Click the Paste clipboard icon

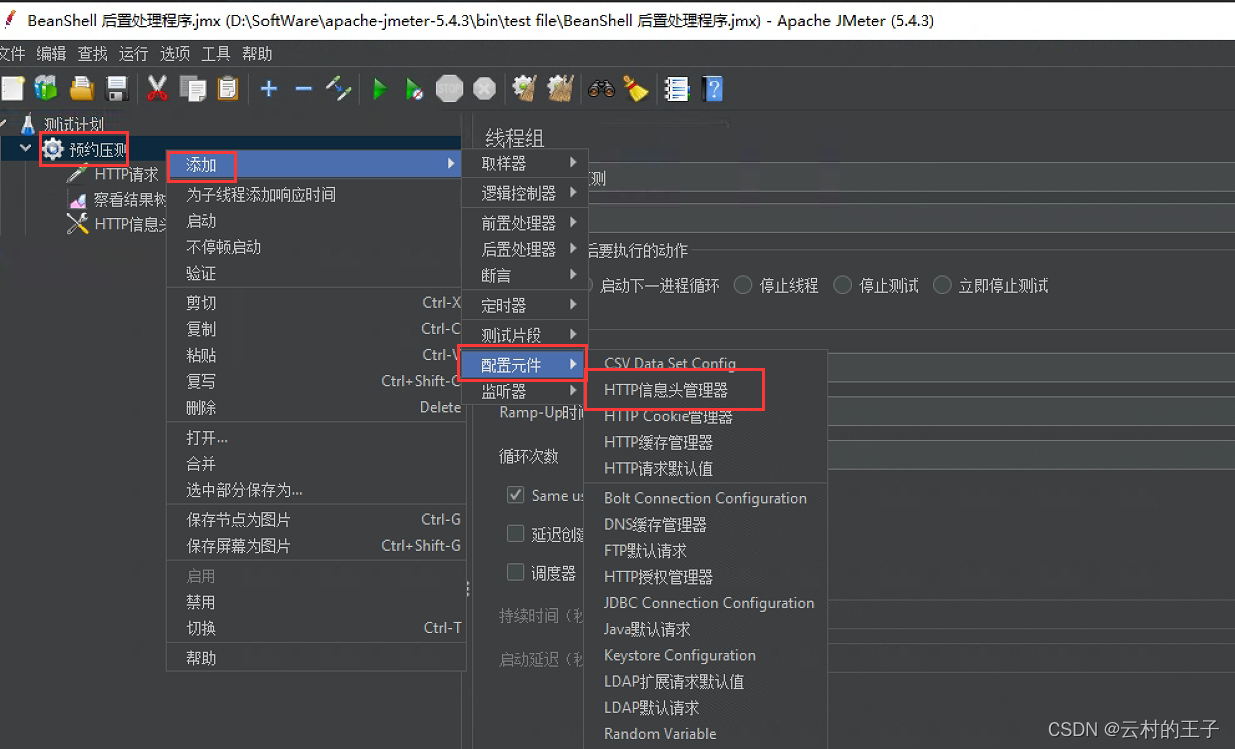point(228,89)
